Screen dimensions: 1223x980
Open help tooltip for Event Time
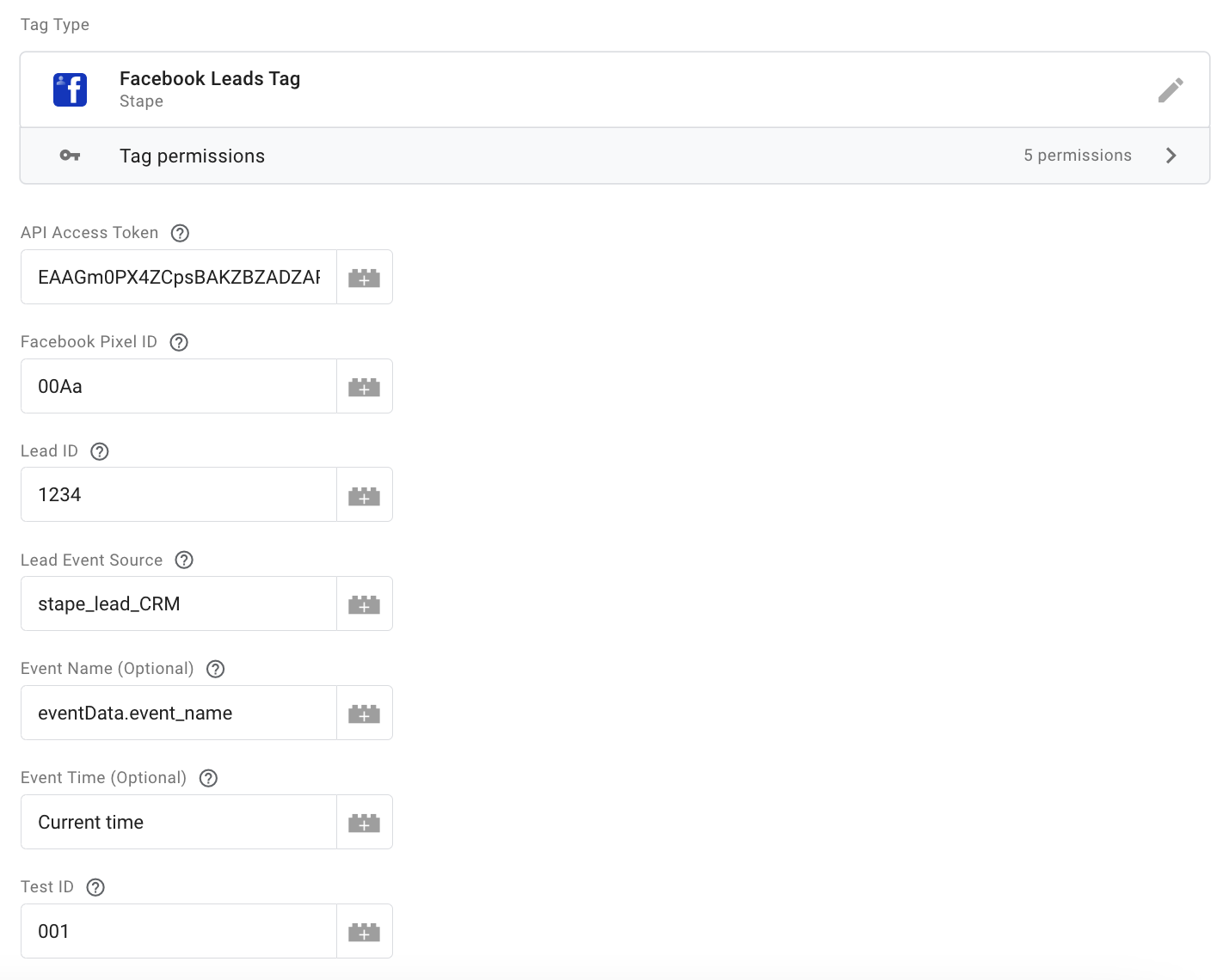207,777
